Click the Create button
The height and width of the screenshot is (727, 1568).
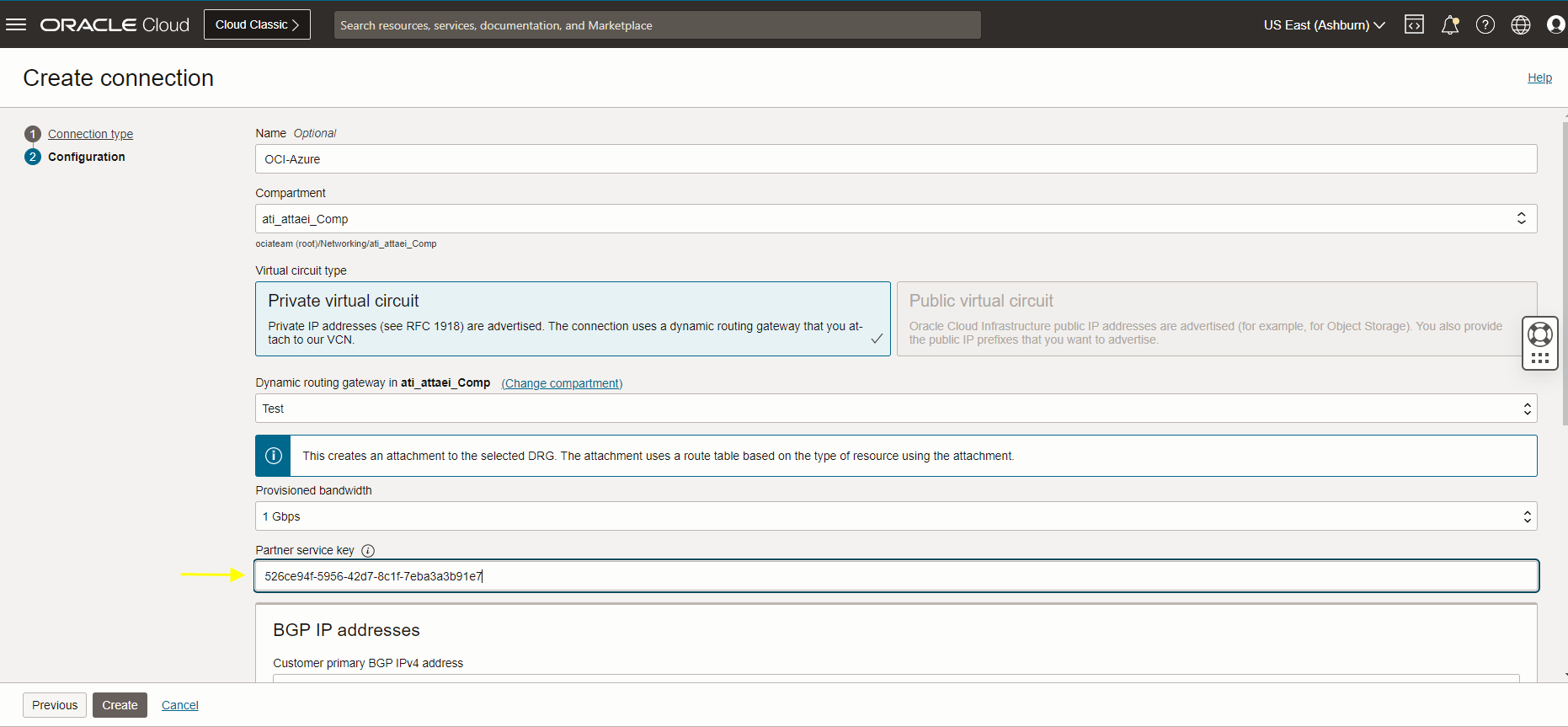click(x=120, y=705)
